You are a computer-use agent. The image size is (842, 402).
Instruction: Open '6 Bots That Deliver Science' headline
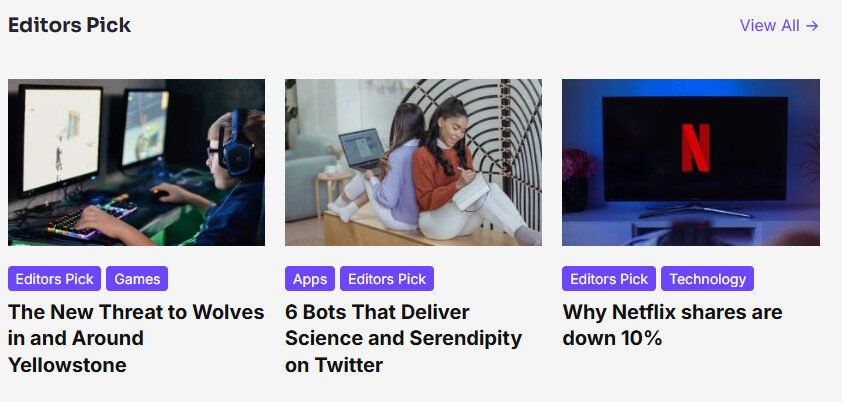[403, 338]
